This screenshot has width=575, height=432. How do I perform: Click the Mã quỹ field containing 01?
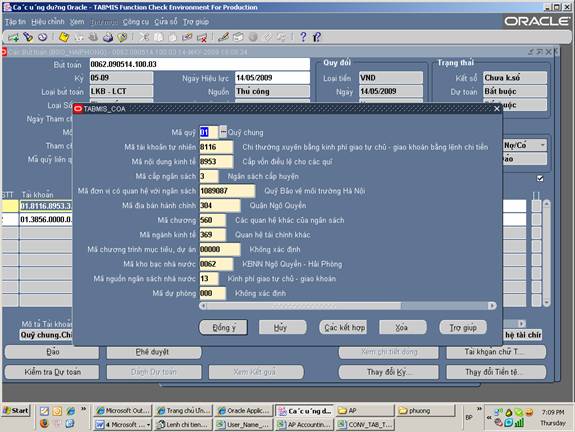(x=209, y=132)
